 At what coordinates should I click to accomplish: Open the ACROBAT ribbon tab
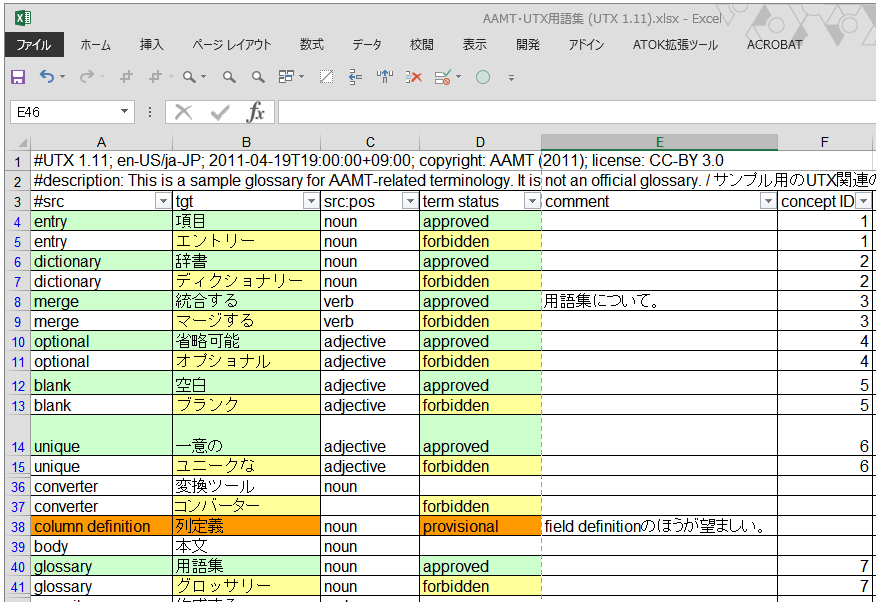pos(774,45)
